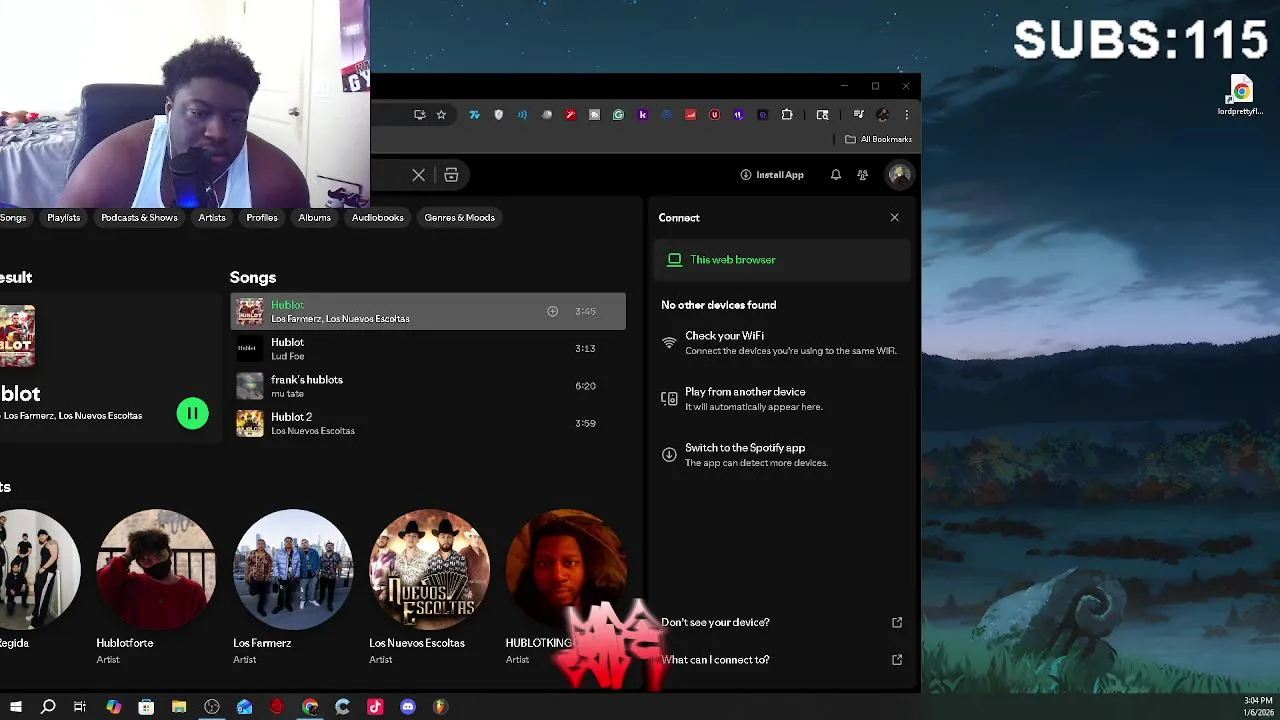Add Hublot by Los Farmerz to Liked Songs

click(552, 311)
